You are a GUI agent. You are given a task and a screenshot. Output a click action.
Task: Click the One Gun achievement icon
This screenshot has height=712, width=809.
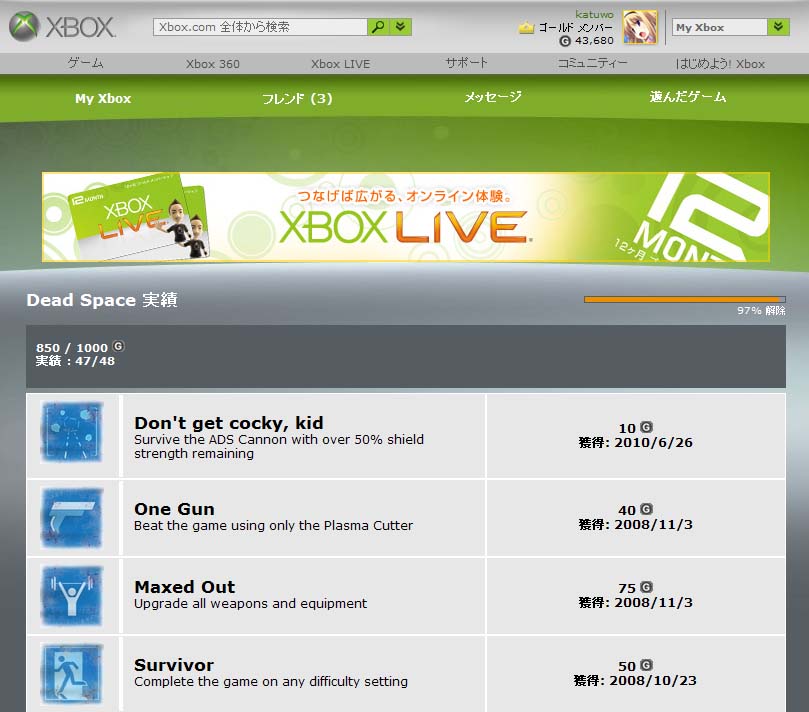pyautogui.click(x=72, y=517)
